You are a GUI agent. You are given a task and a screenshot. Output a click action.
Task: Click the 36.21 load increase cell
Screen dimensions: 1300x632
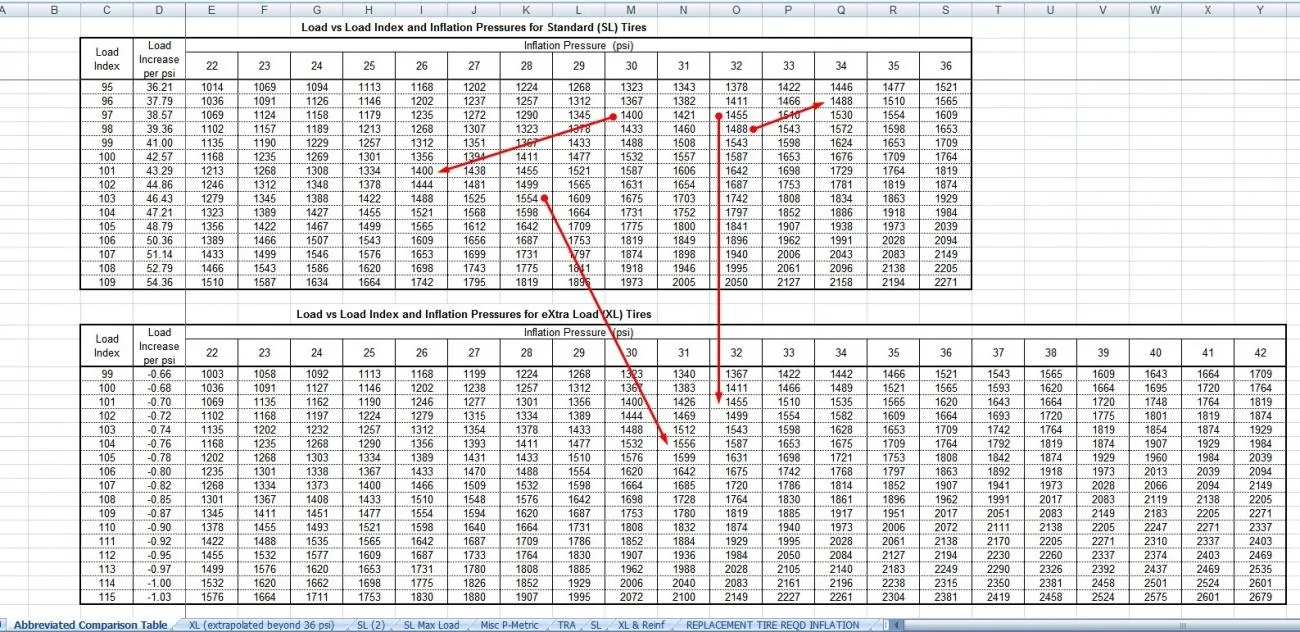coord(159,87)
